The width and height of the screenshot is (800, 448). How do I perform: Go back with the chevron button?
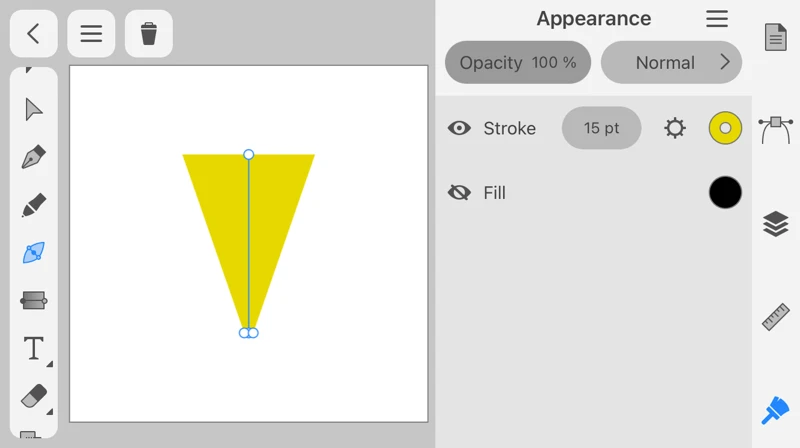[x=33, y=33]
